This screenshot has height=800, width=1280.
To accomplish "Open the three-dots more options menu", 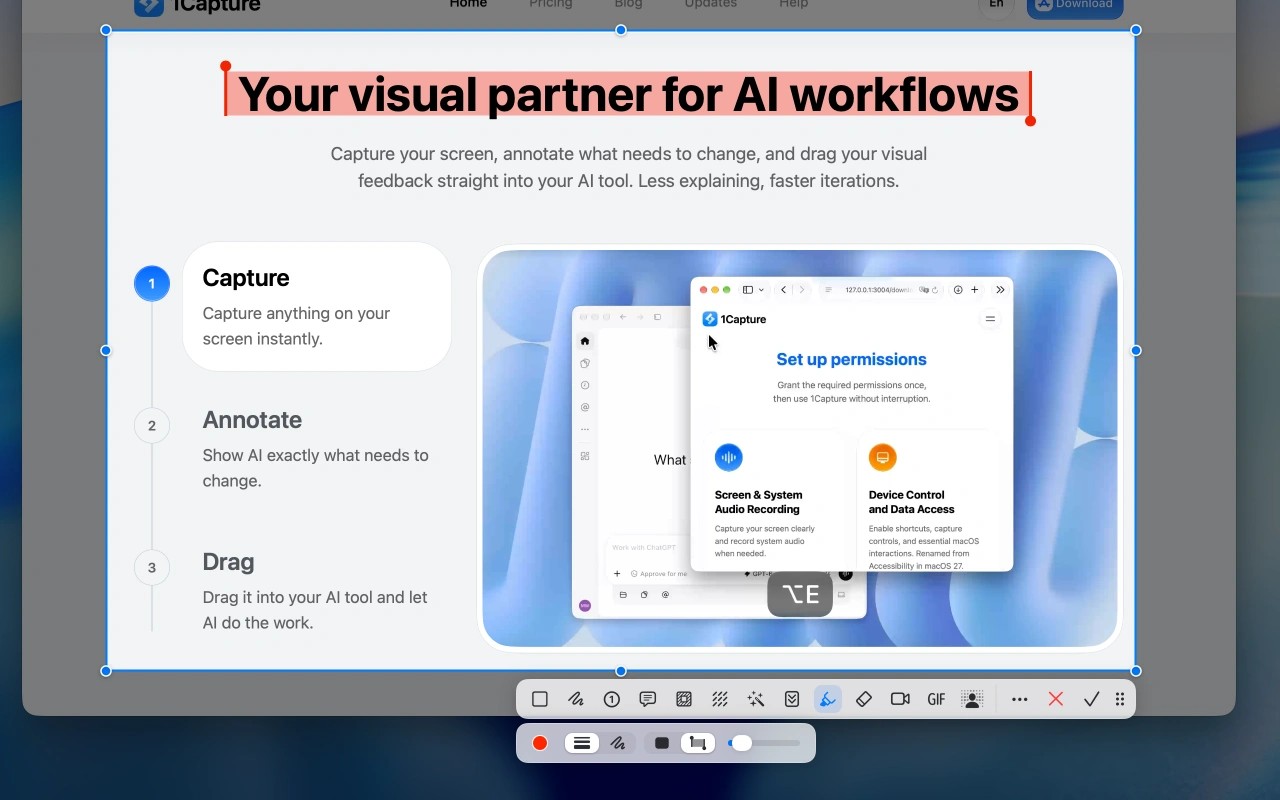I will [1020, 699].
